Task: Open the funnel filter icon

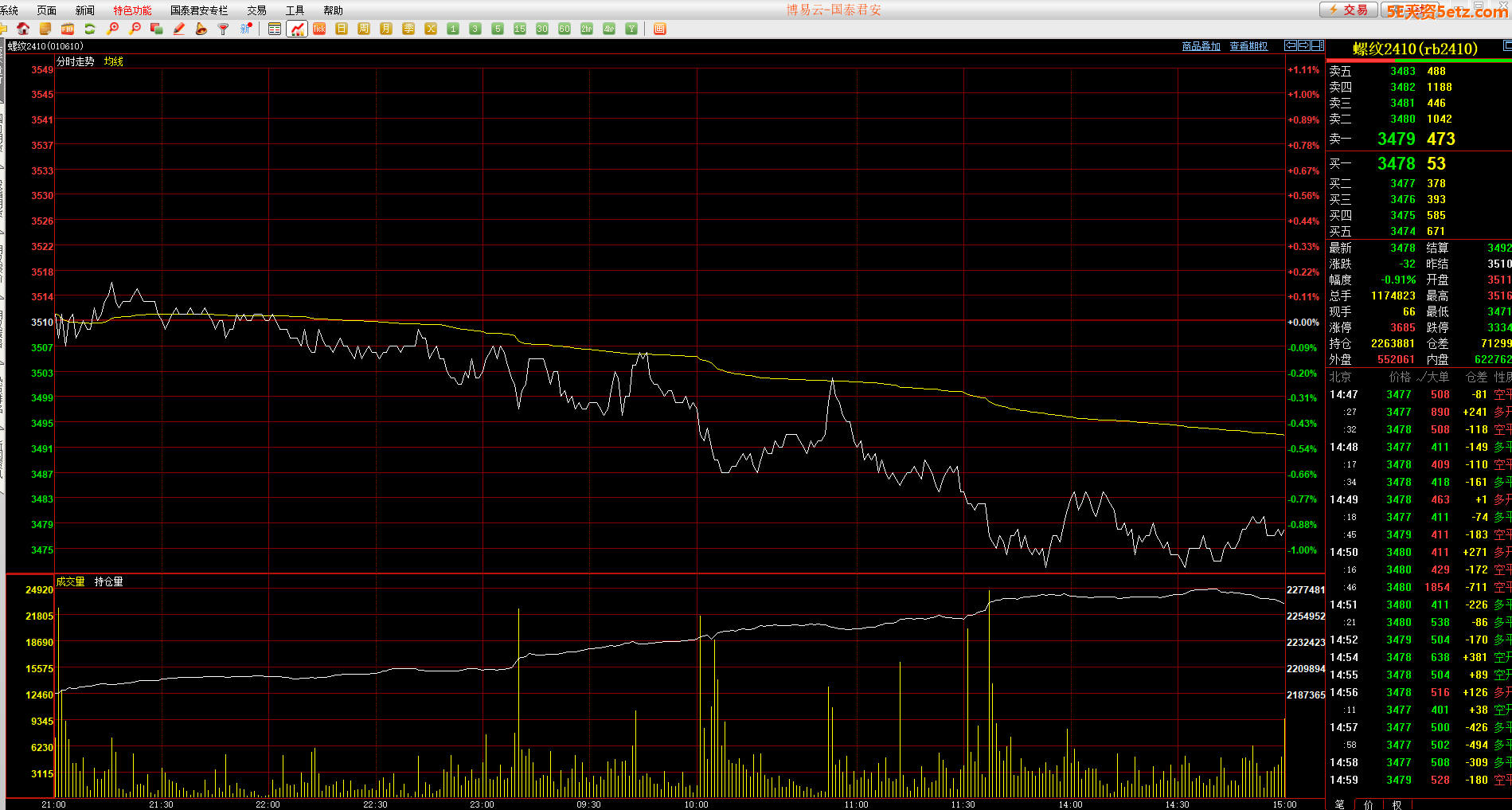Action: (224, 29)
